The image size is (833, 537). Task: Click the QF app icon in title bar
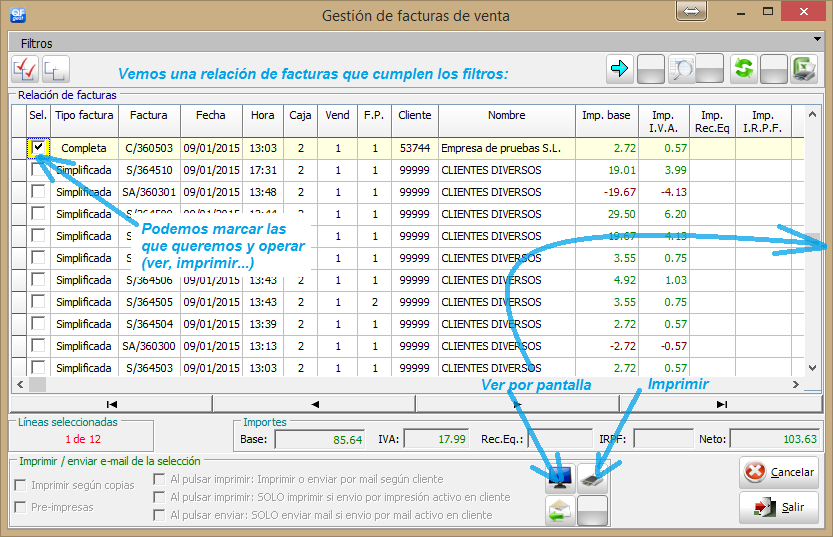[18, 14]
